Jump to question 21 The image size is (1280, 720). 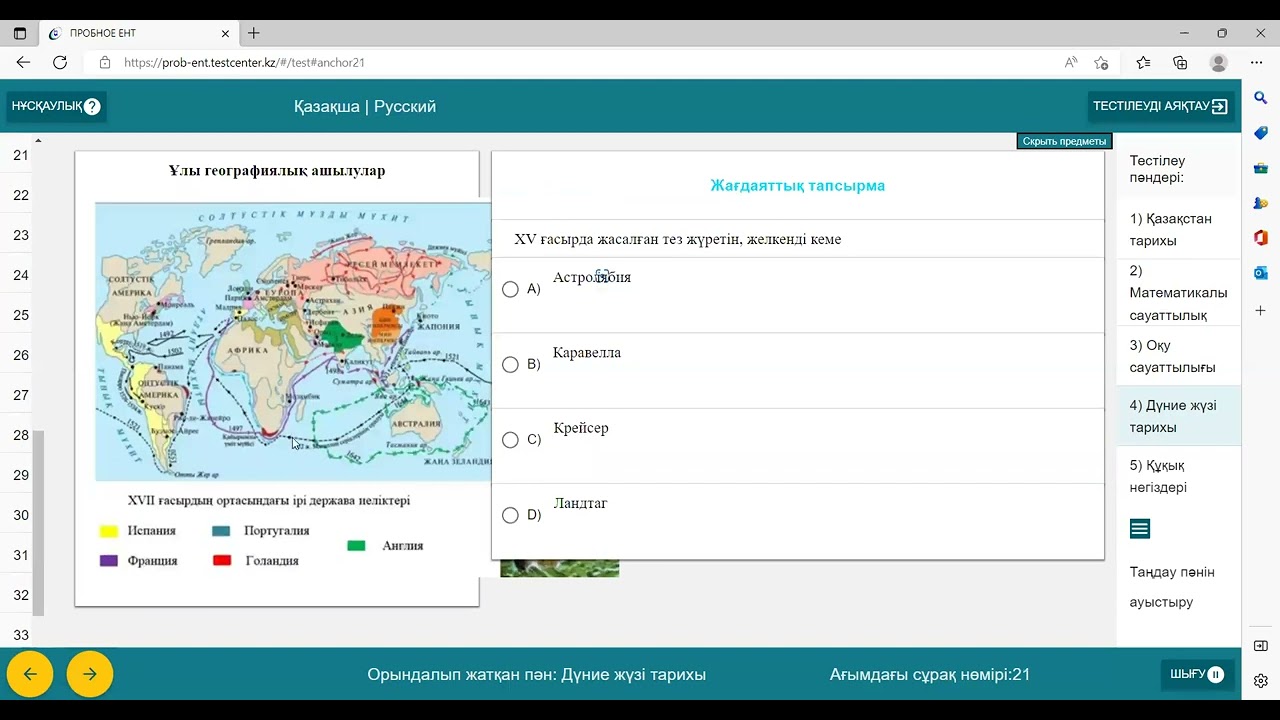click(21, 155)
